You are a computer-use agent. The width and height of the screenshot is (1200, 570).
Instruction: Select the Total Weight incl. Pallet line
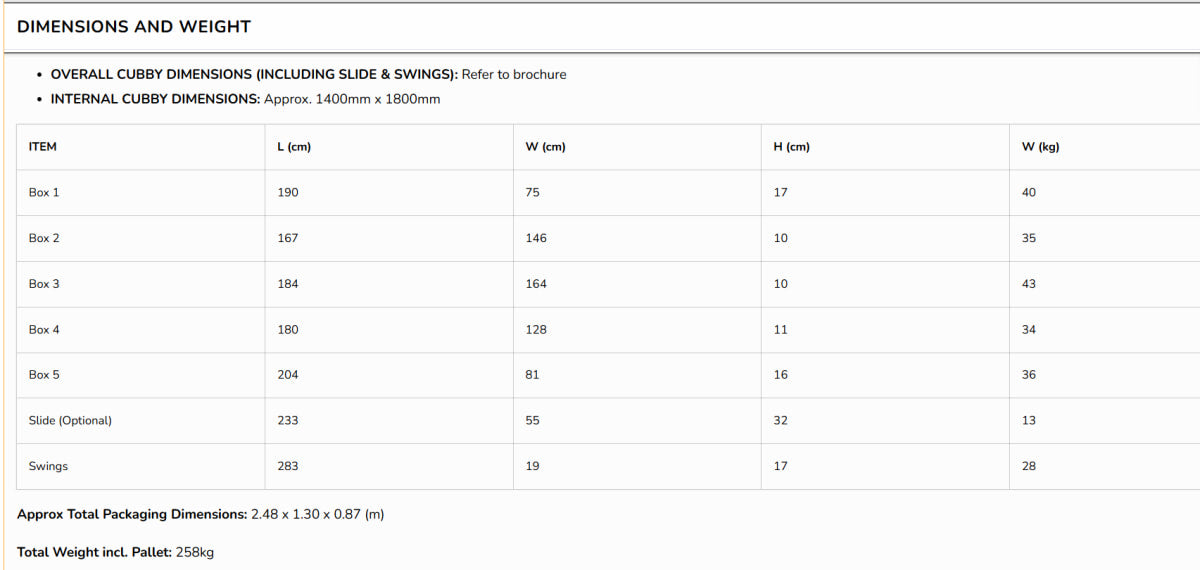pyautogui.click(x=116, y=552)
